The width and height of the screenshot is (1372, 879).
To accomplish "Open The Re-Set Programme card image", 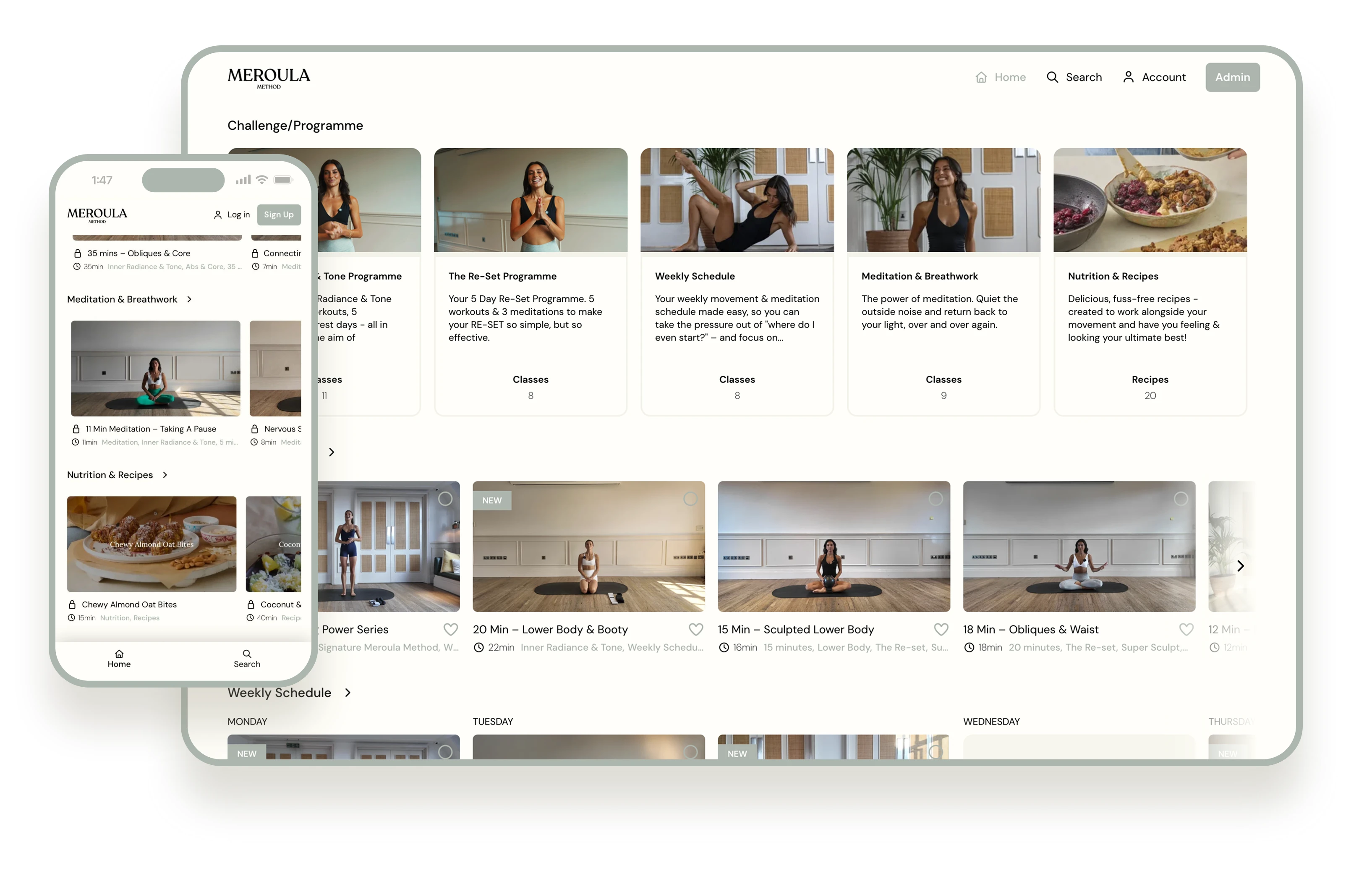I will 530,200.
